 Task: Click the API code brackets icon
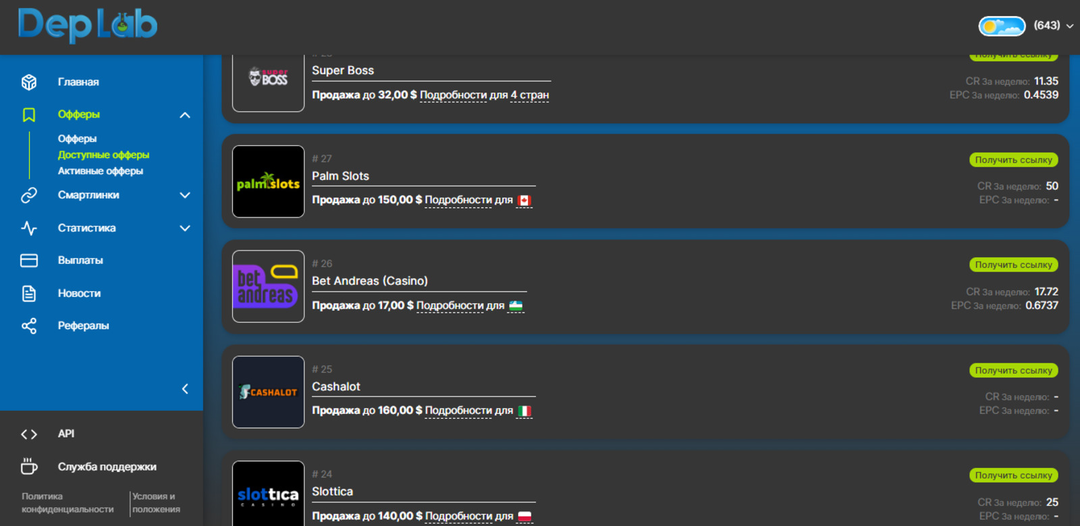tap(29, 434)
